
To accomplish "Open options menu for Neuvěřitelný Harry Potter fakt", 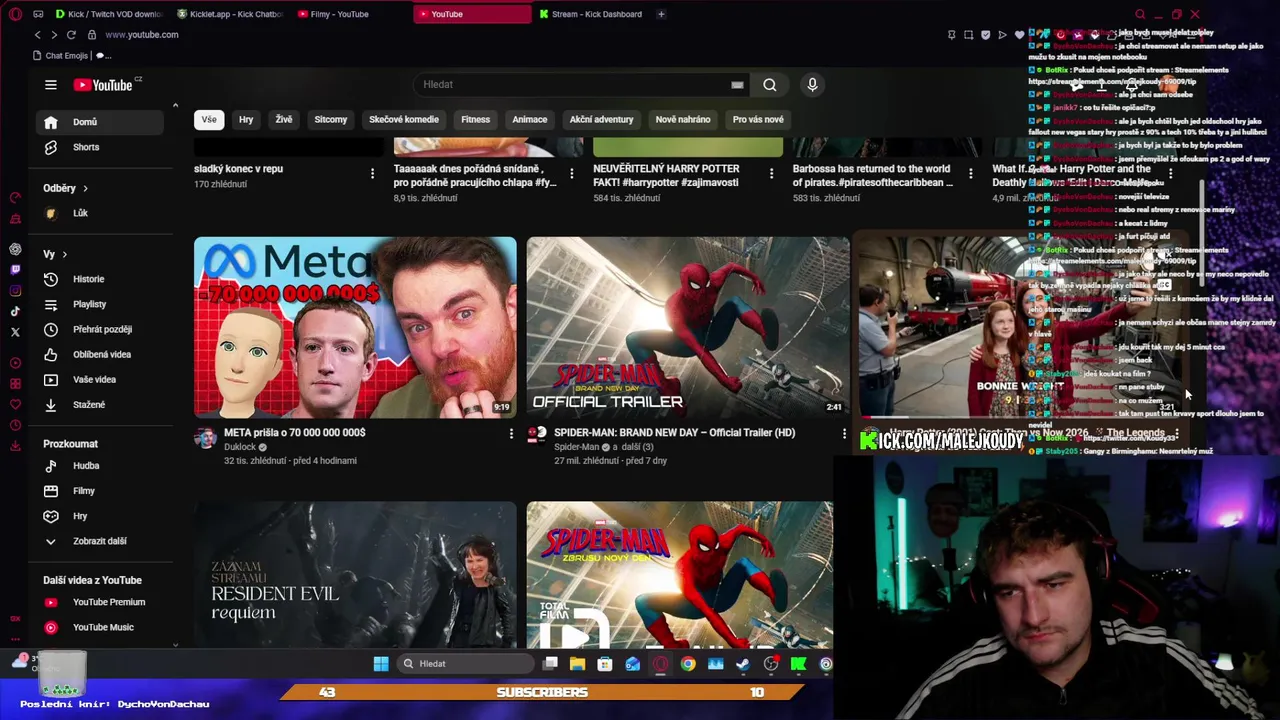I will click(771, 174).
